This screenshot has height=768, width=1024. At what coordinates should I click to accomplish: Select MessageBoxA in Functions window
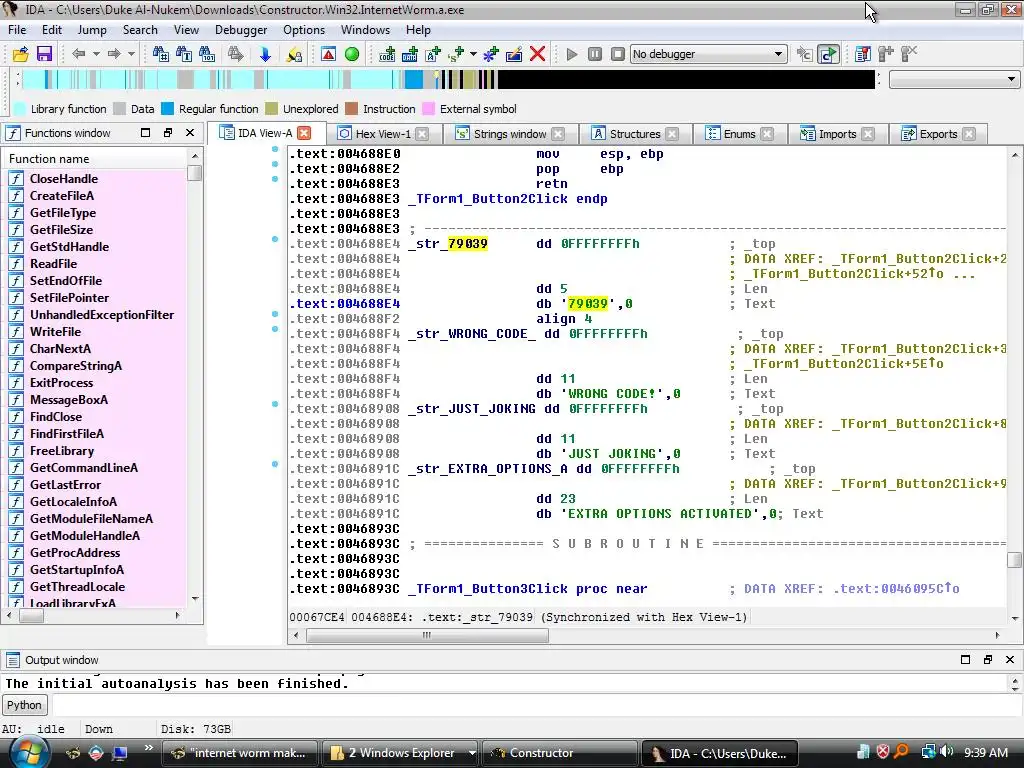tap(69, 400)
